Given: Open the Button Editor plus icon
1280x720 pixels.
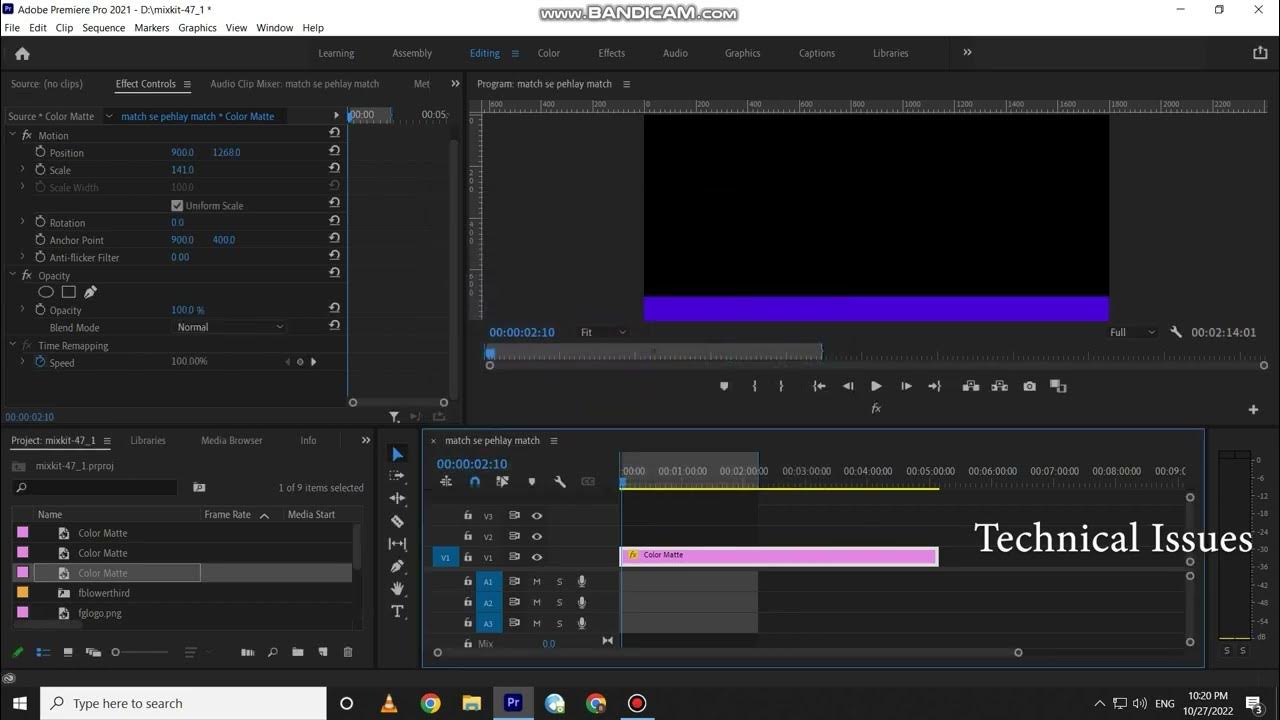Looking at the screenshot, I should click(x=1253, y=409).
